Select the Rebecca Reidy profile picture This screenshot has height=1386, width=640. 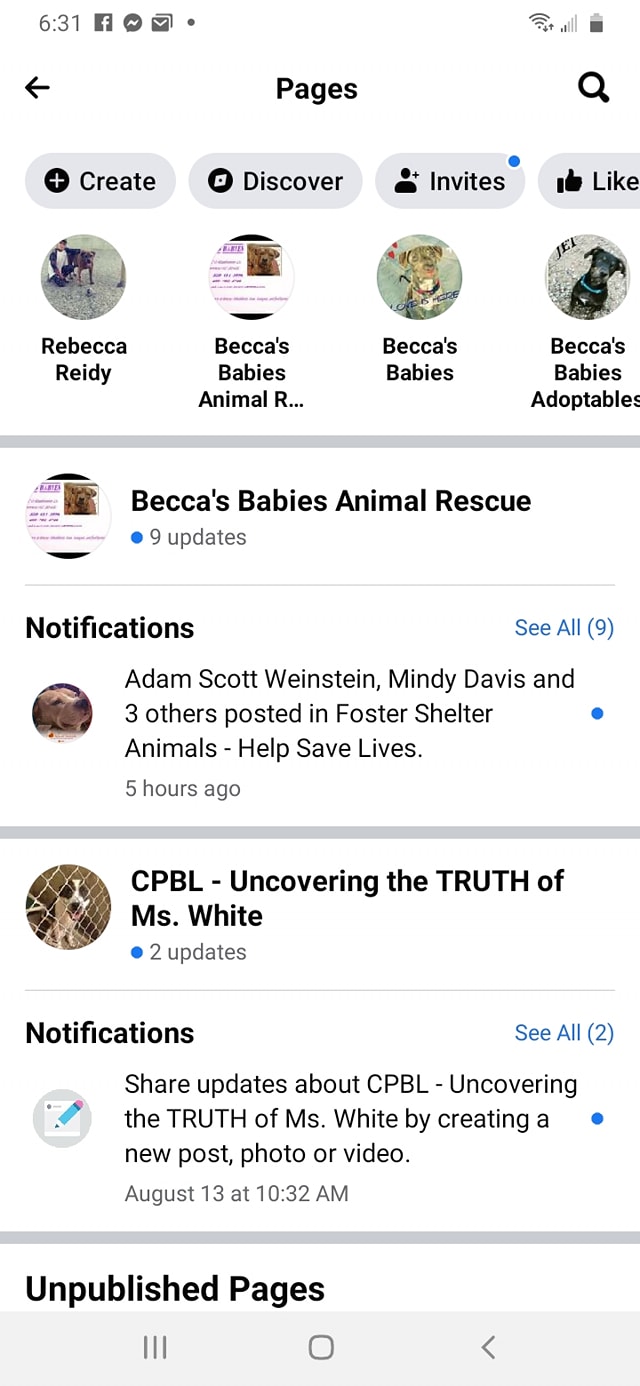[x=84, y=277]
